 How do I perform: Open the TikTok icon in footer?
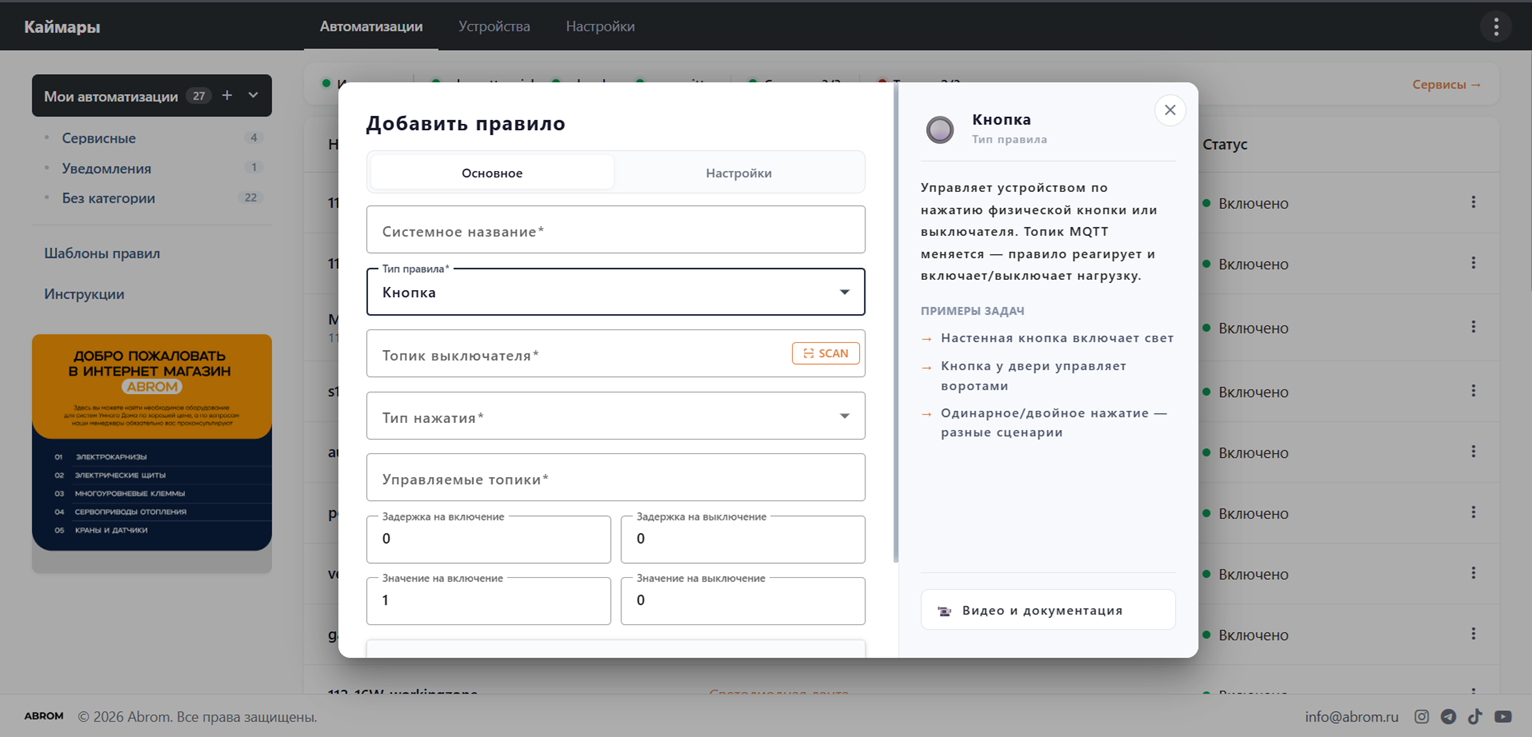click(1475, 716)
